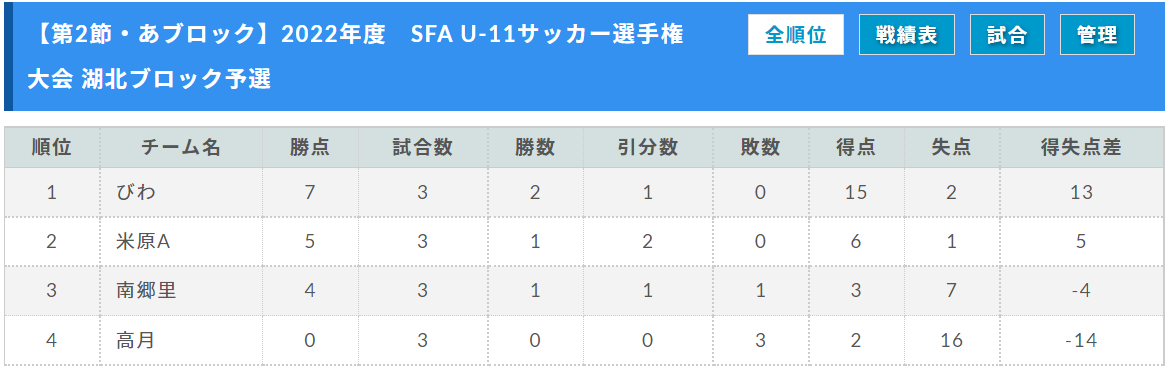Open the 試合 tab

tap(1007, 35)
